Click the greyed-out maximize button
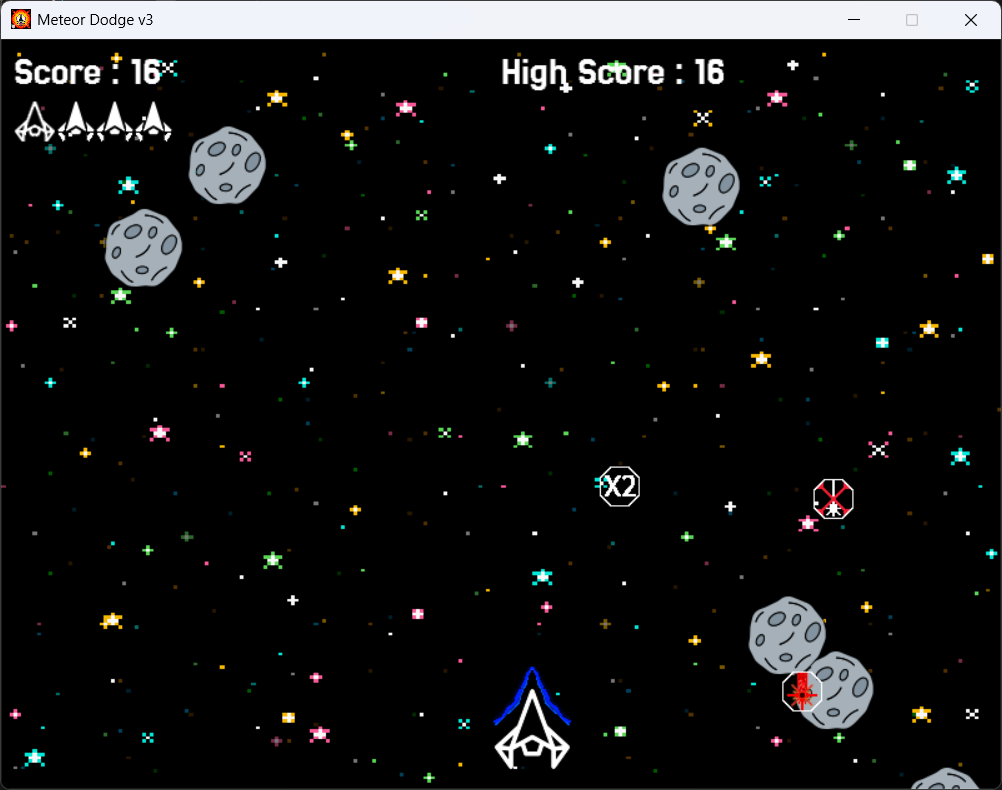Screen dimensions: 1002x790 tap(912, 20)
